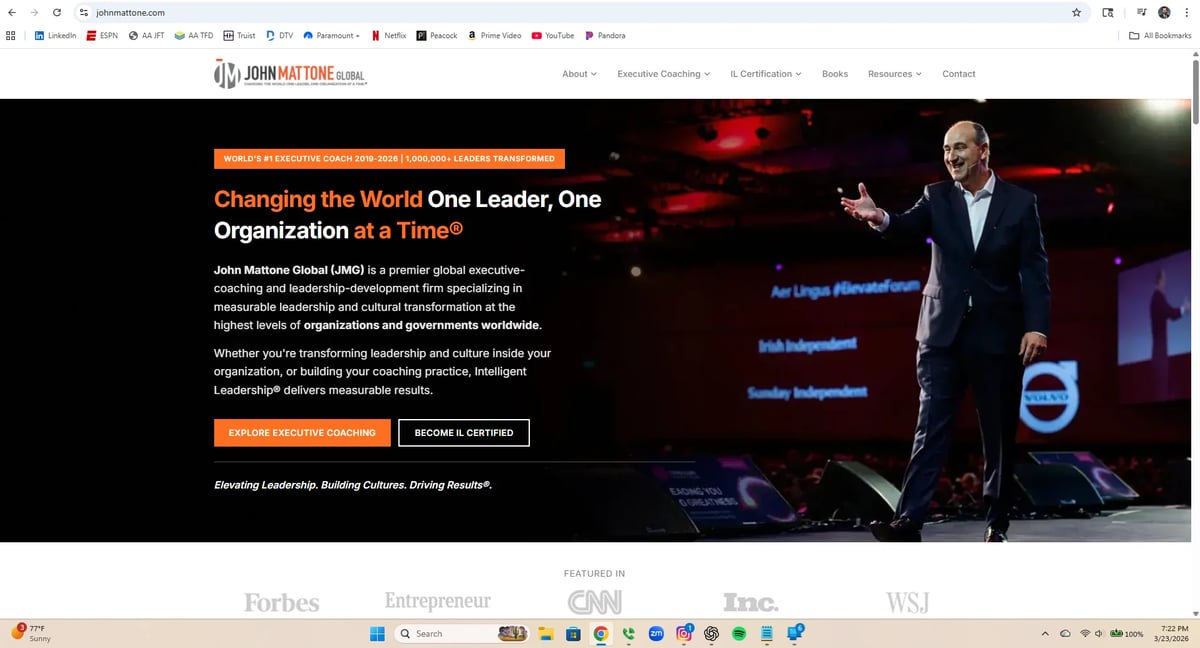The width and height of the screenshot is (1200, 648).
Task: Show hidden system tray icons with the chevron
Action: [1046, 633]
